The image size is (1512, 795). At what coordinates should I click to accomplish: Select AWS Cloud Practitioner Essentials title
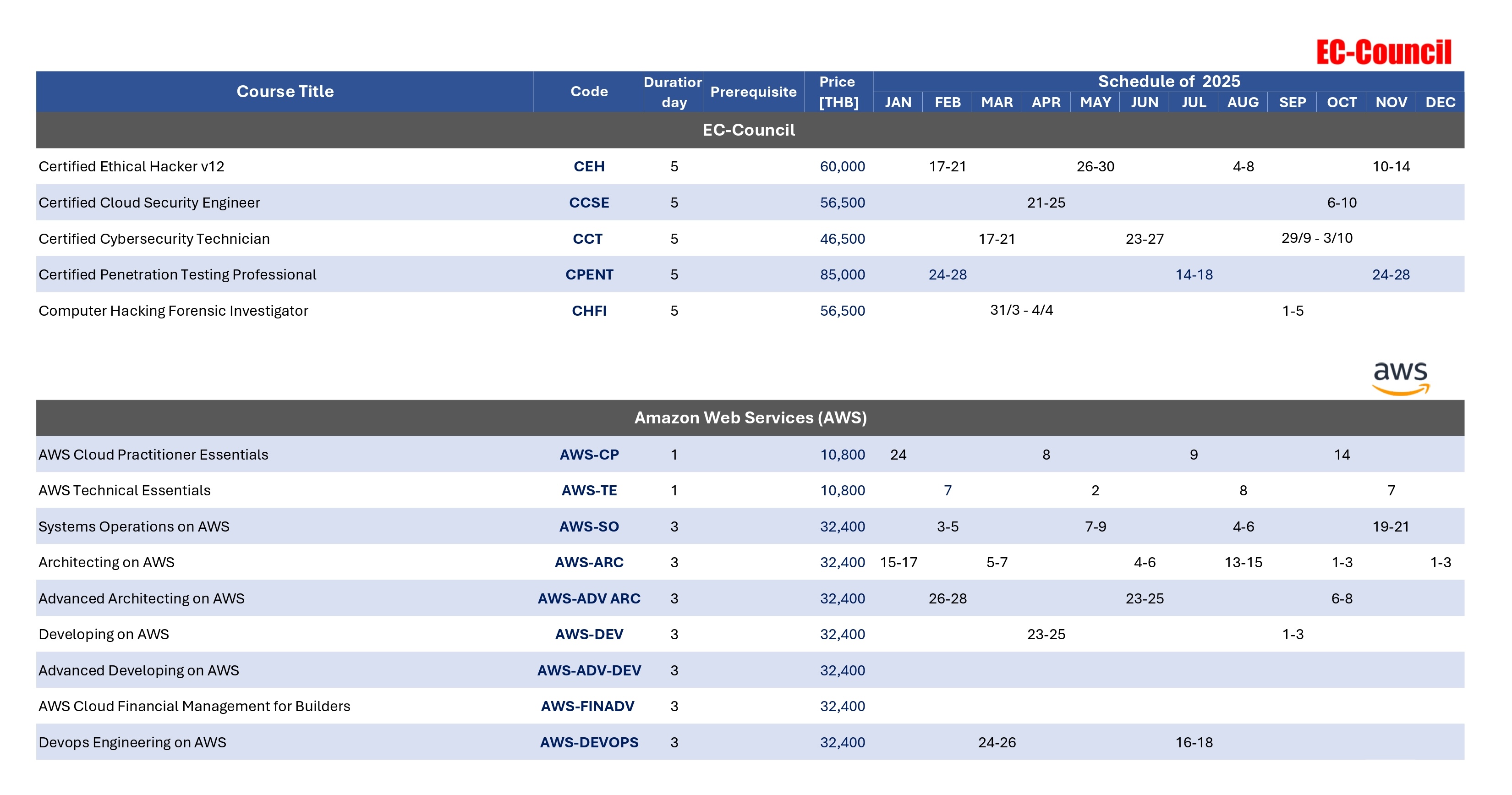coord(153,455)
